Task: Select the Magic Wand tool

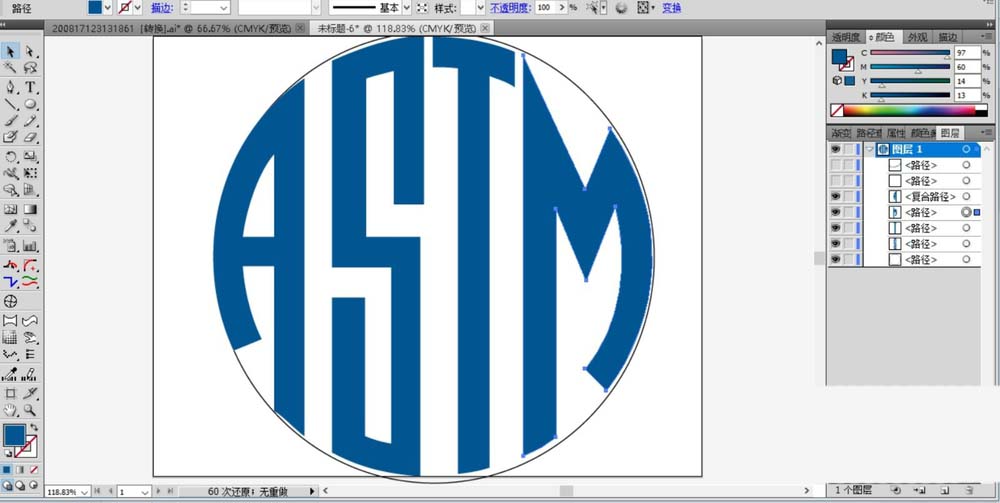Action: [x=11, y=68]
